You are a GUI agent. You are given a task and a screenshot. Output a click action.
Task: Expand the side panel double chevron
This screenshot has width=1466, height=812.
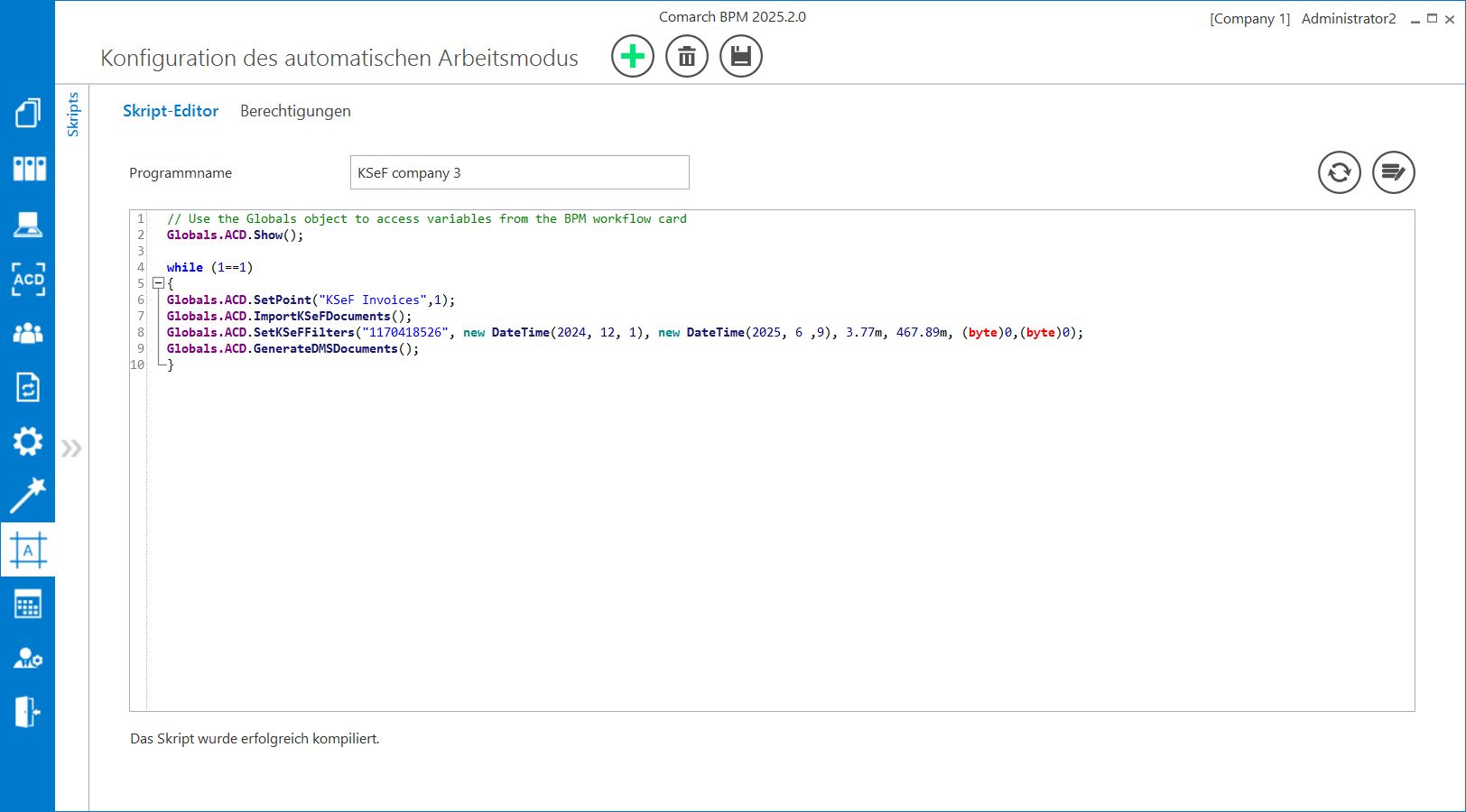(71, 448)
